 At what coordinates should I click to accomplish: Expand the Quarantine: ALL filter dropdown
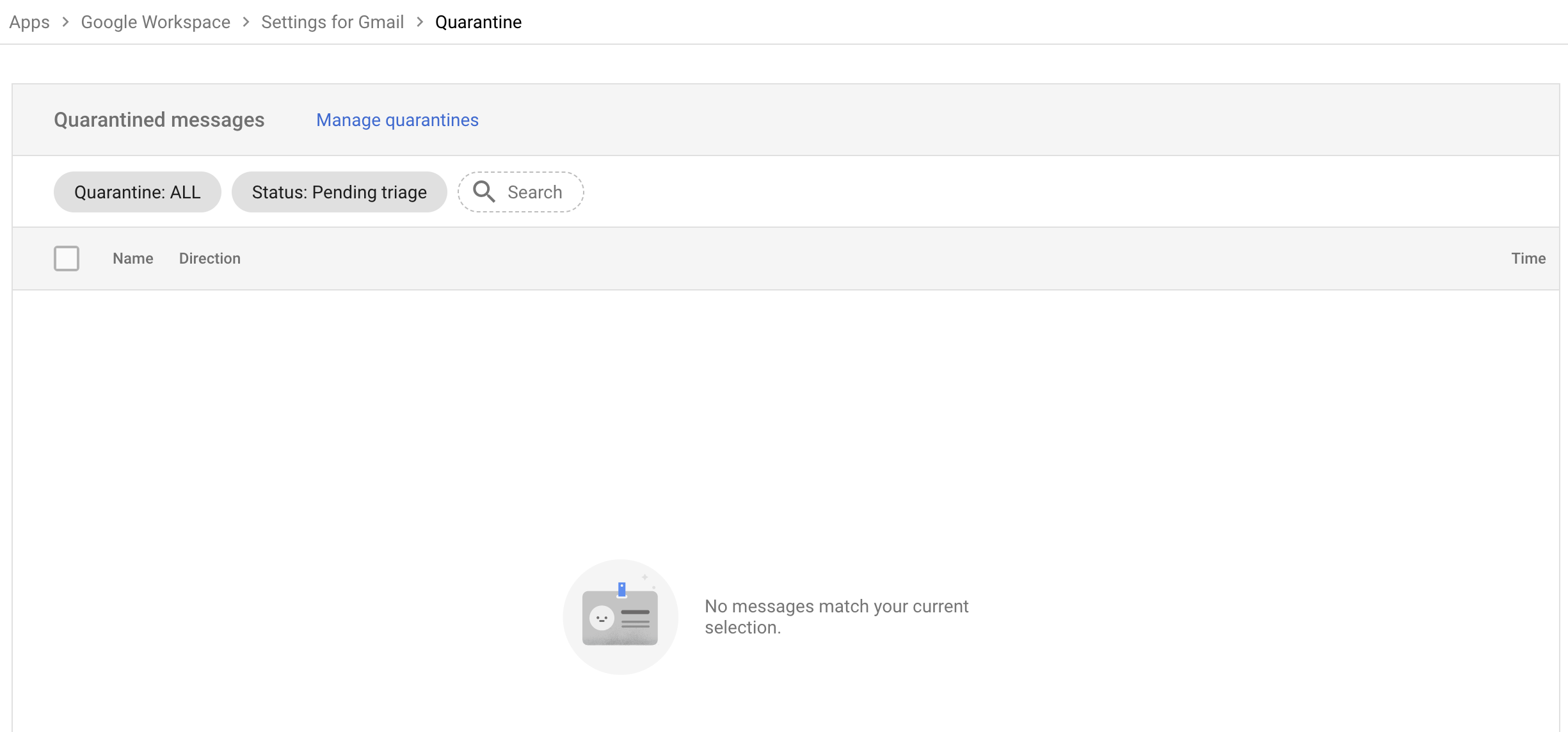(x=137, y=191)
